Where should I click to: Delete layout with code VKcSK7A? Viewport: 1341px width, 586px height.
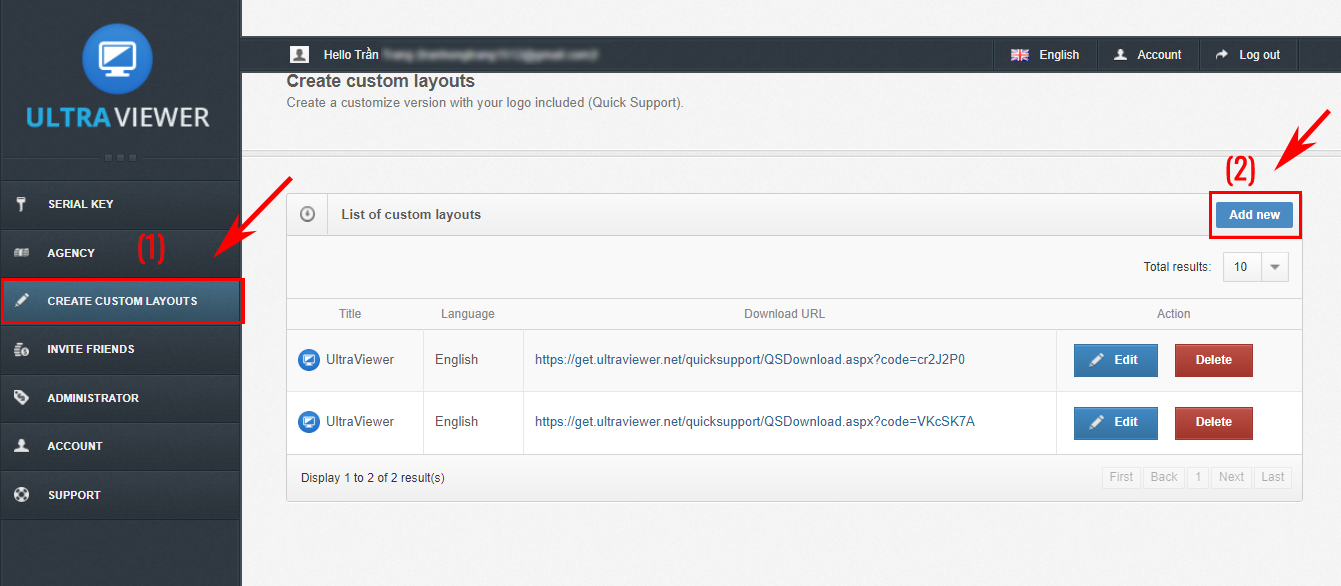[x=1213, y=422]
